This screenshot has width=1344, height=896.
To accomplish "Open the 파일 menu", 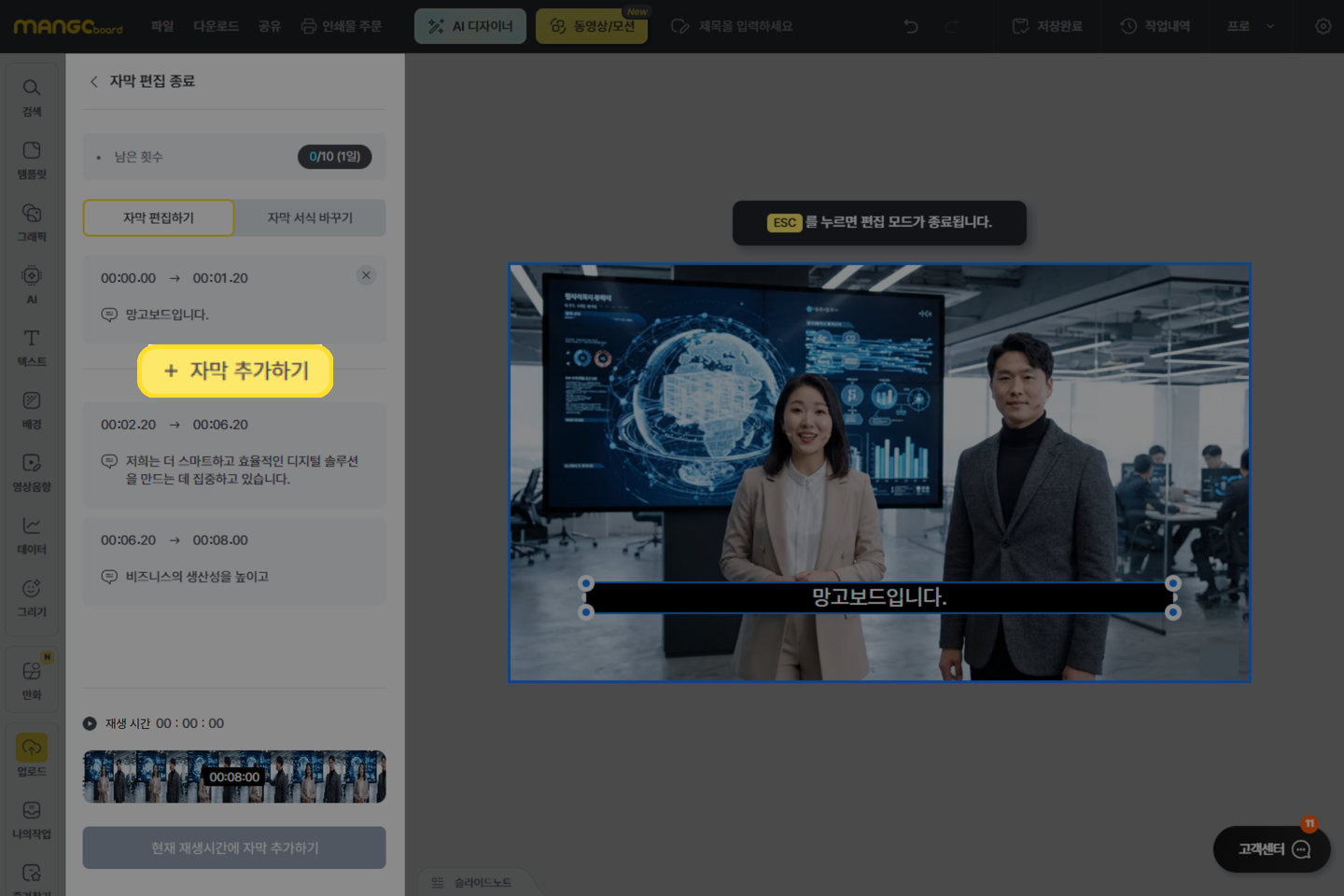I will pos(162,26).
